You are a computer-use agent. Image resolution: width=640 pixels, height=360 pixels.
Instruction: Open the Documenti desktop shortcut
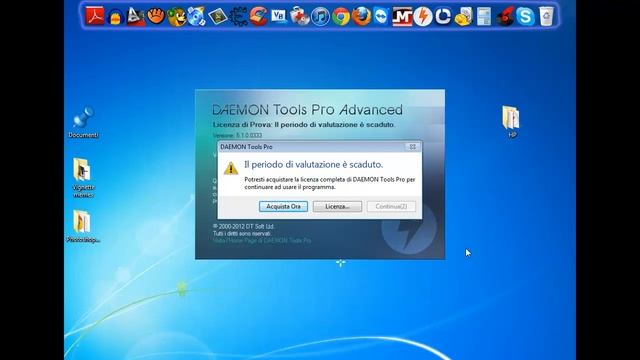[83, 123]
